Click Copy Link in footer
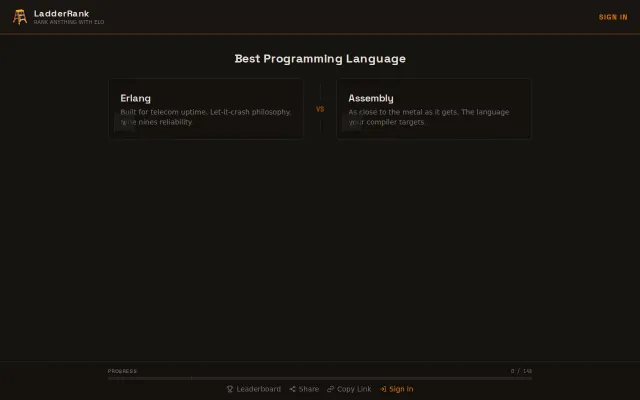Screen dimensions: 640x400 click(349, 389)
